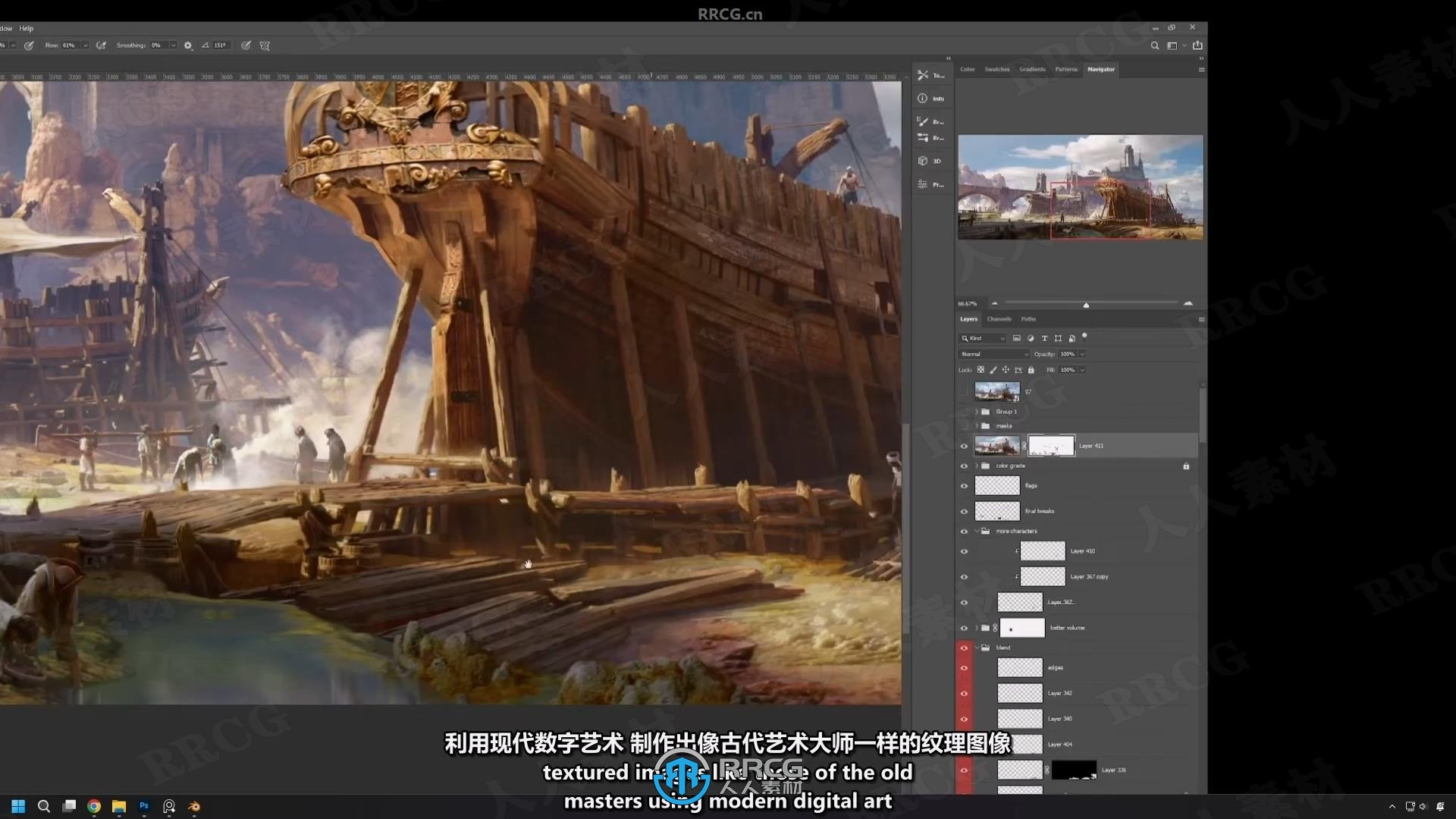Expand the Group 1 folder
Screen dimensions: 1456x819
click(x=977, y=412)
